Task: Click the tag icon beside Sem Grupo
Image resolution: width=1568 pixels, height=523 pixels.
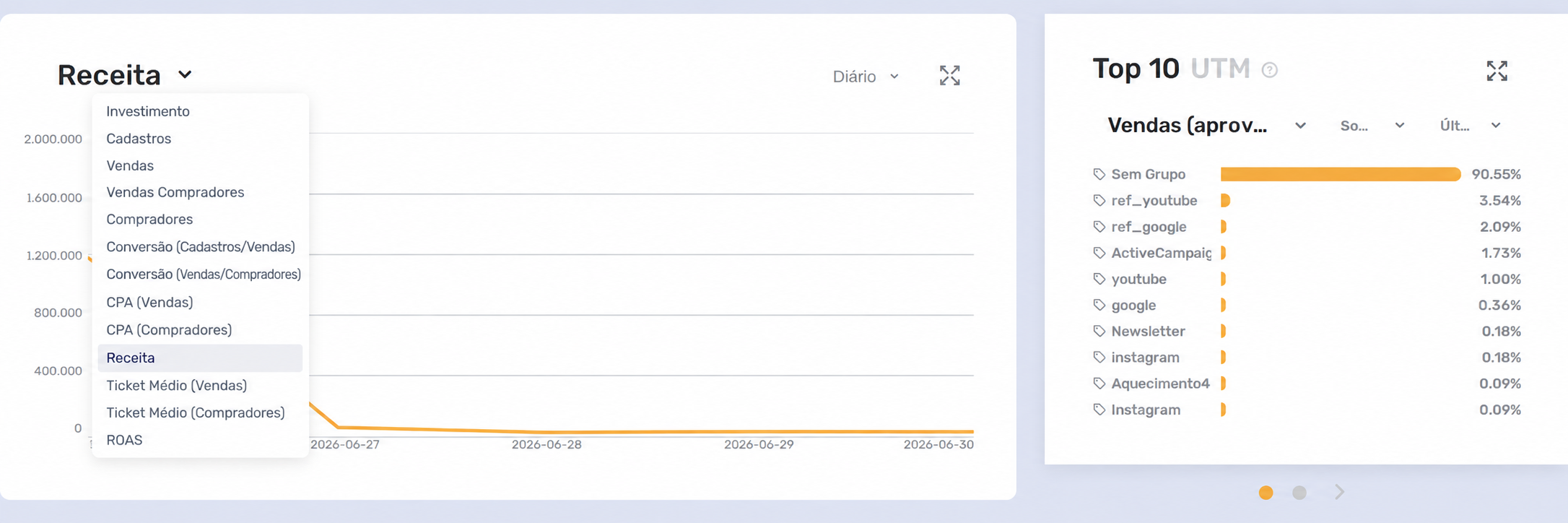Action: coord(1099,174)
